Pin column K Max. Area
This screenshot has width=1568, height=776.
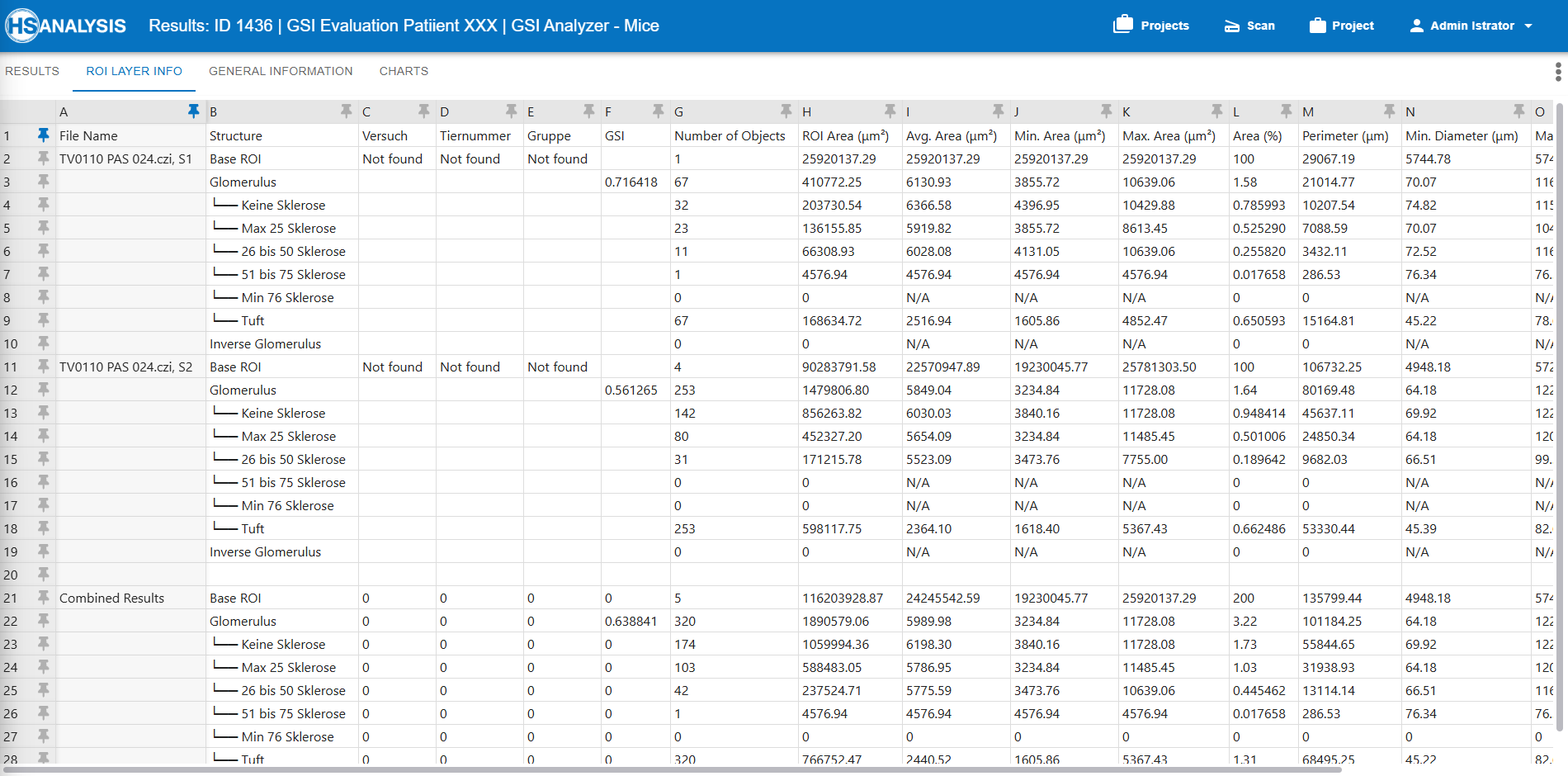pos(1216,111)
